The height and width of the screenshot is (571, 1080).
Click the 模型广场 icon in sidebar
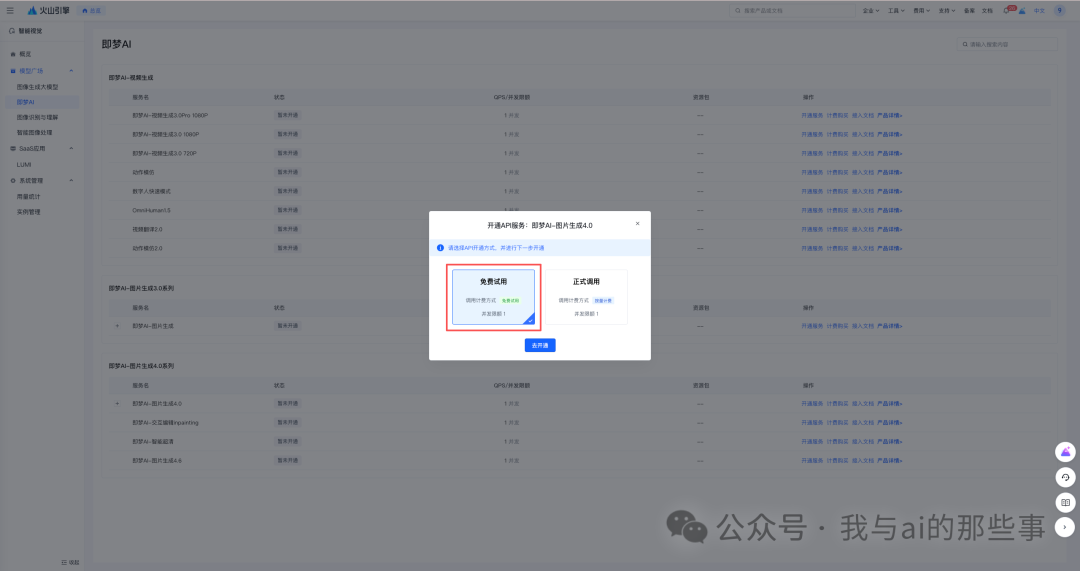(12, 71)
